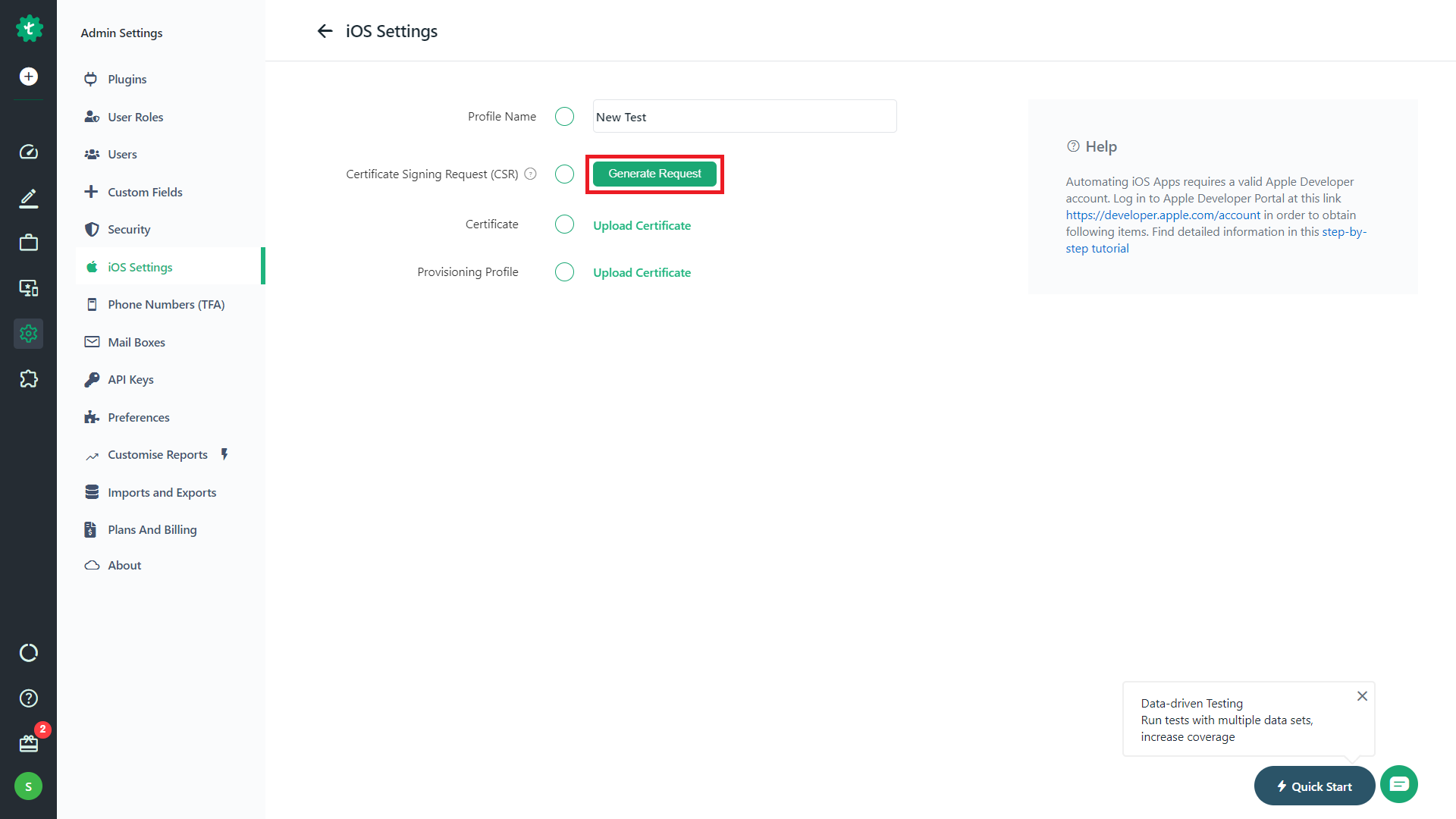Viewport: 1456px width, 819px height.
Task: Click Upload Certificate for Provisioning Profile
Action: pos(642,273)
